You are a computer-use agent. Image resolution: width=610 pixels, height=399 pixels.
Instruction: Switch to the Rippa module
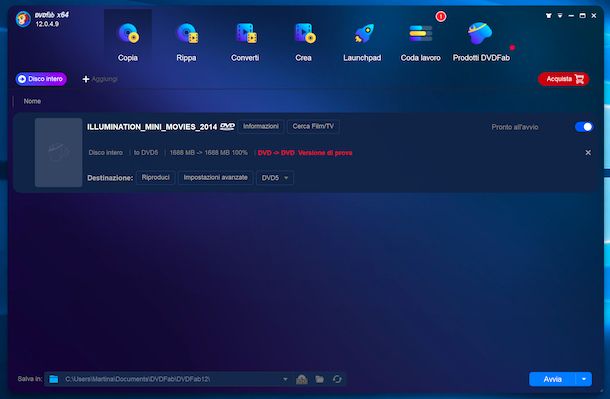[186, 42]
